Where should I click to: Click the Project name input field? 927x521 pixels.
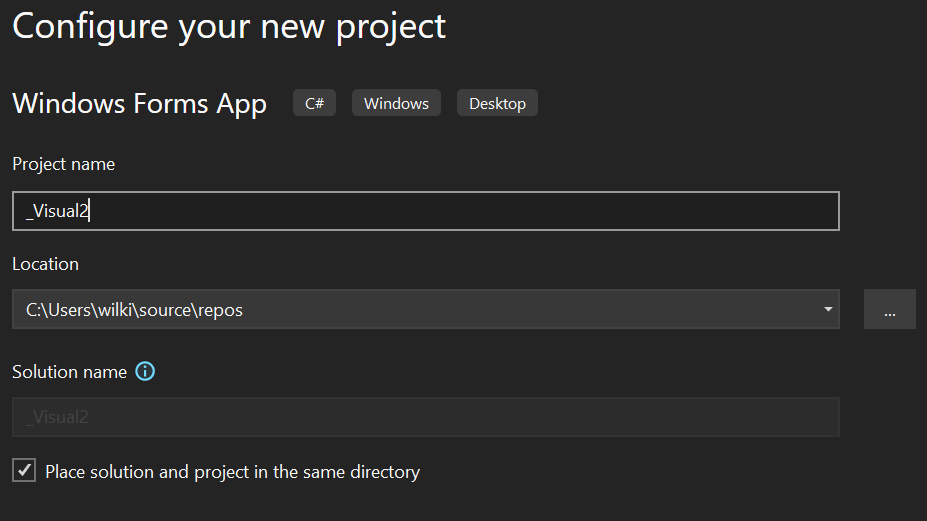426,211
